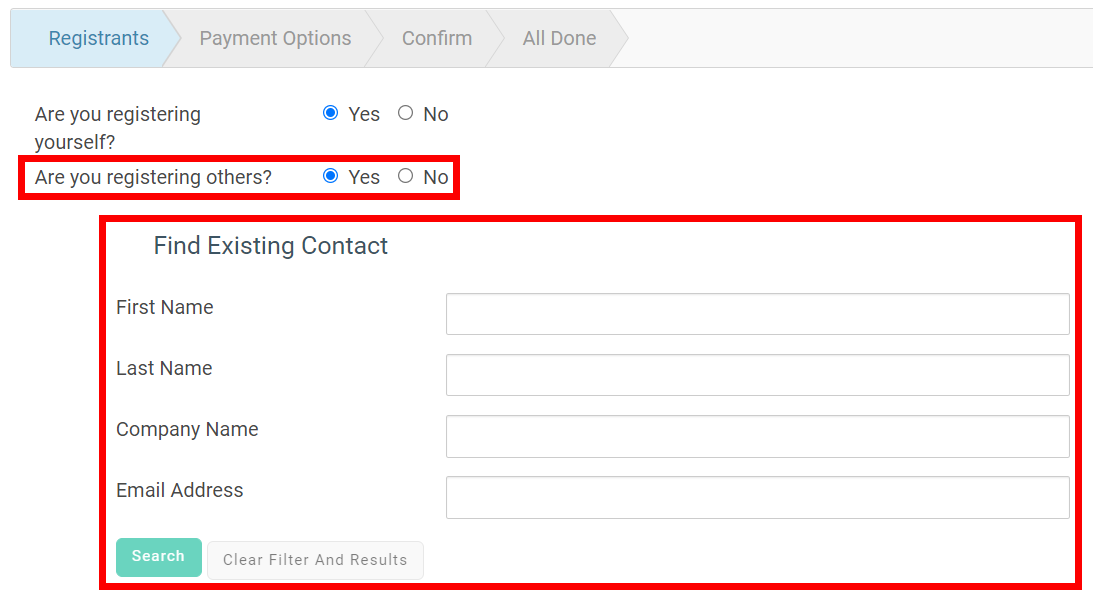Click the Email Address input field
This screenshot has height=594, width=1093.
(757, 497)
